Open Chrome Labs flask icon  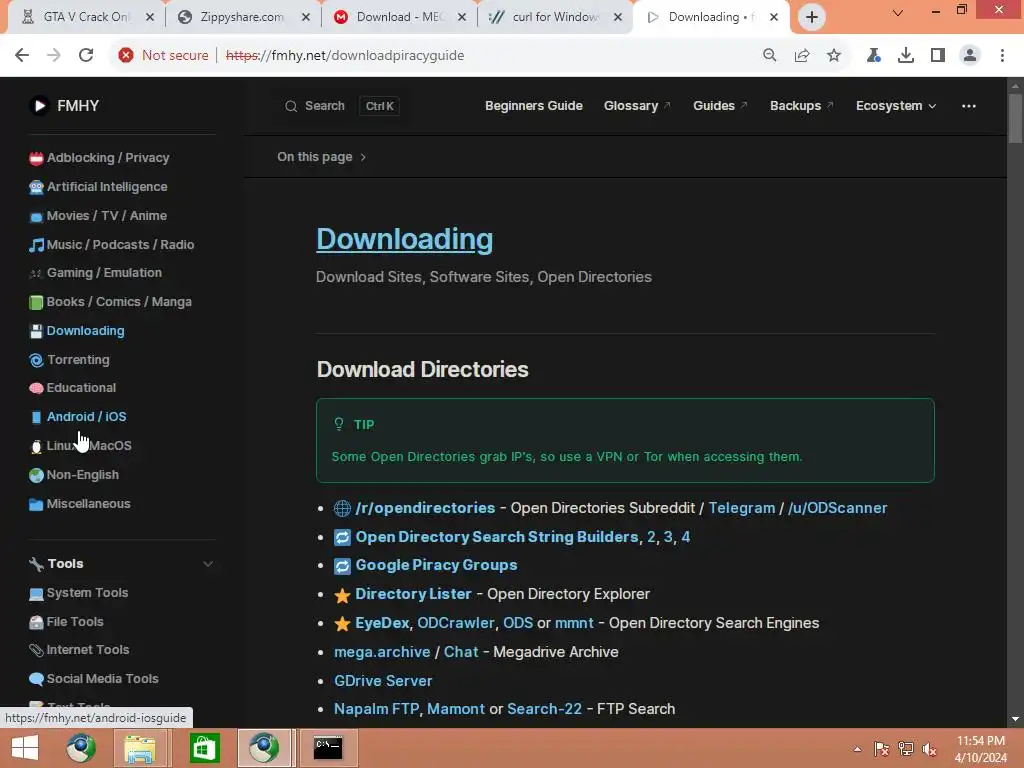click(874, 56)
